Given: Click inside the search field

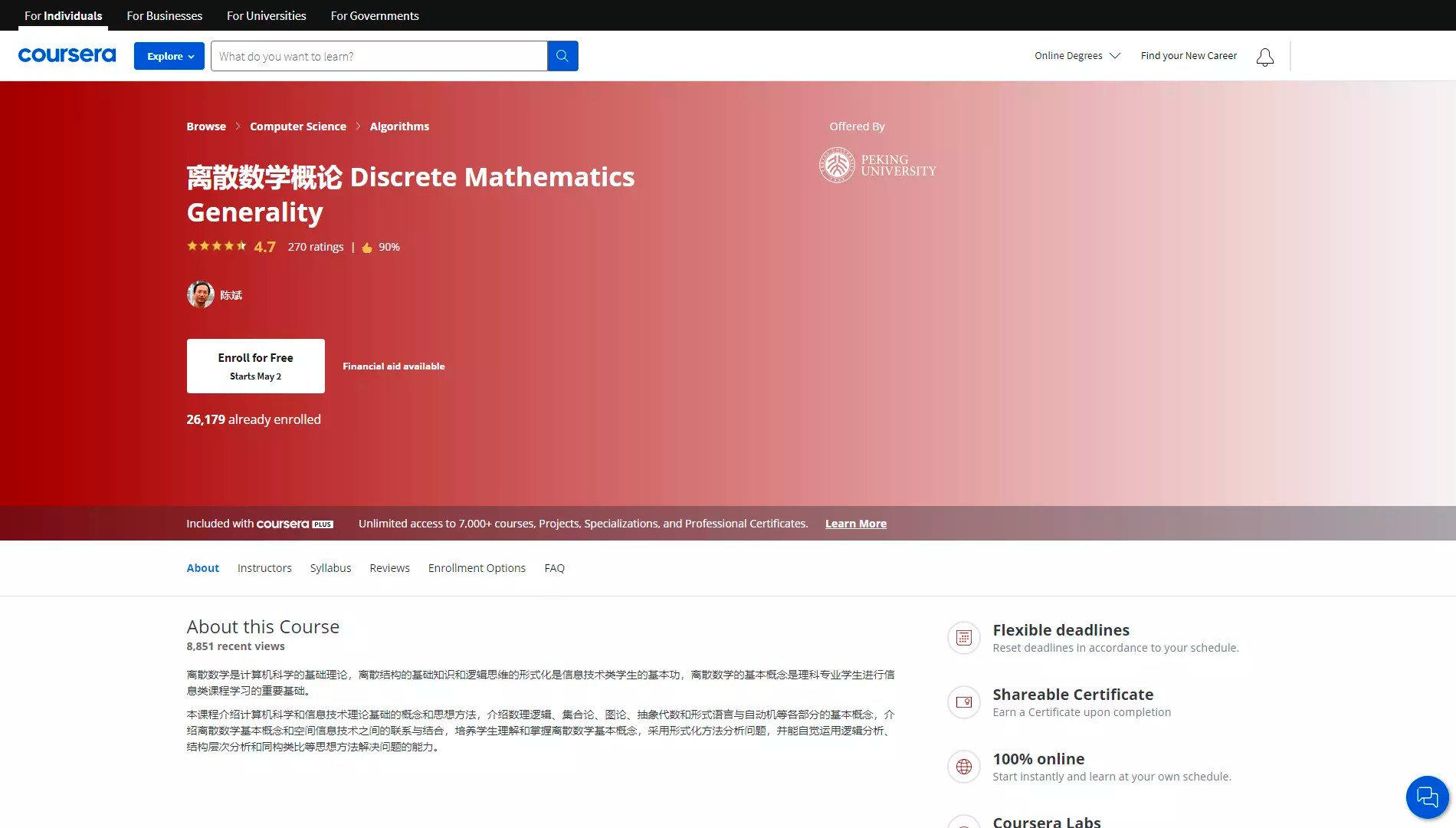Looking at the screenshot, I should tap(379, 55).
